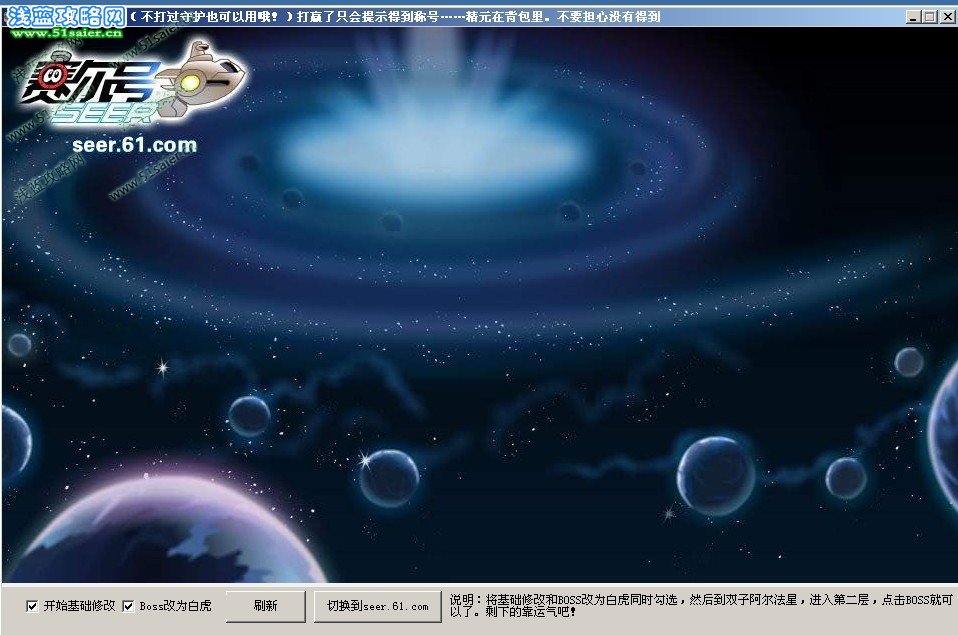The height and width of the screenshot is (635, 958).
Task: Click the 切换到seer.61.com button
Action: coord(378,606)
